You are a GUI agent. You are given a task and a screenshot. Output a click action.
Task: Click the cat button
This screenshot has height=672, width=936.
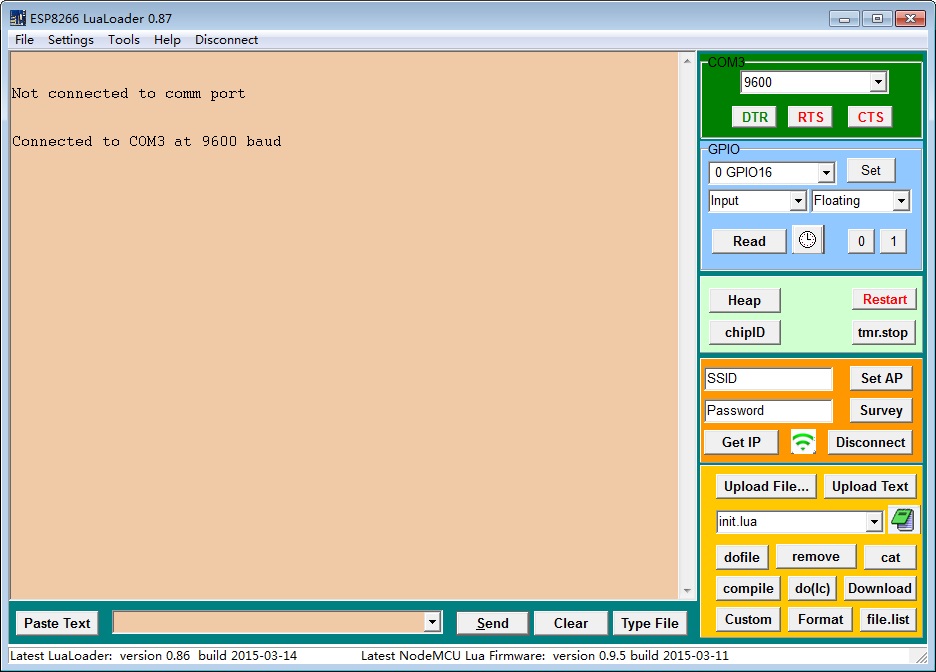coord(889,557)
